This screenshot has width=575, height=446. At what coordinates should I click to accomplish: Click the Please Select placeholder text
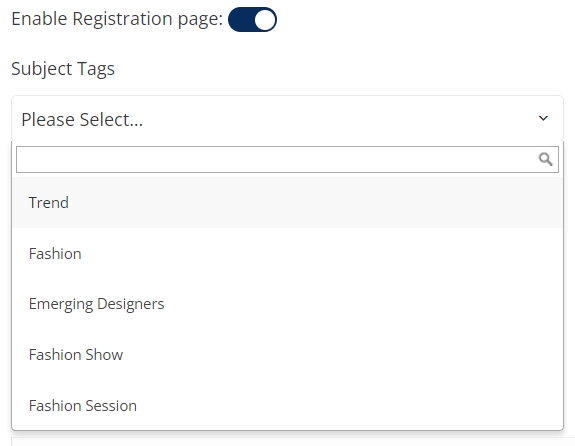[82, 120]
